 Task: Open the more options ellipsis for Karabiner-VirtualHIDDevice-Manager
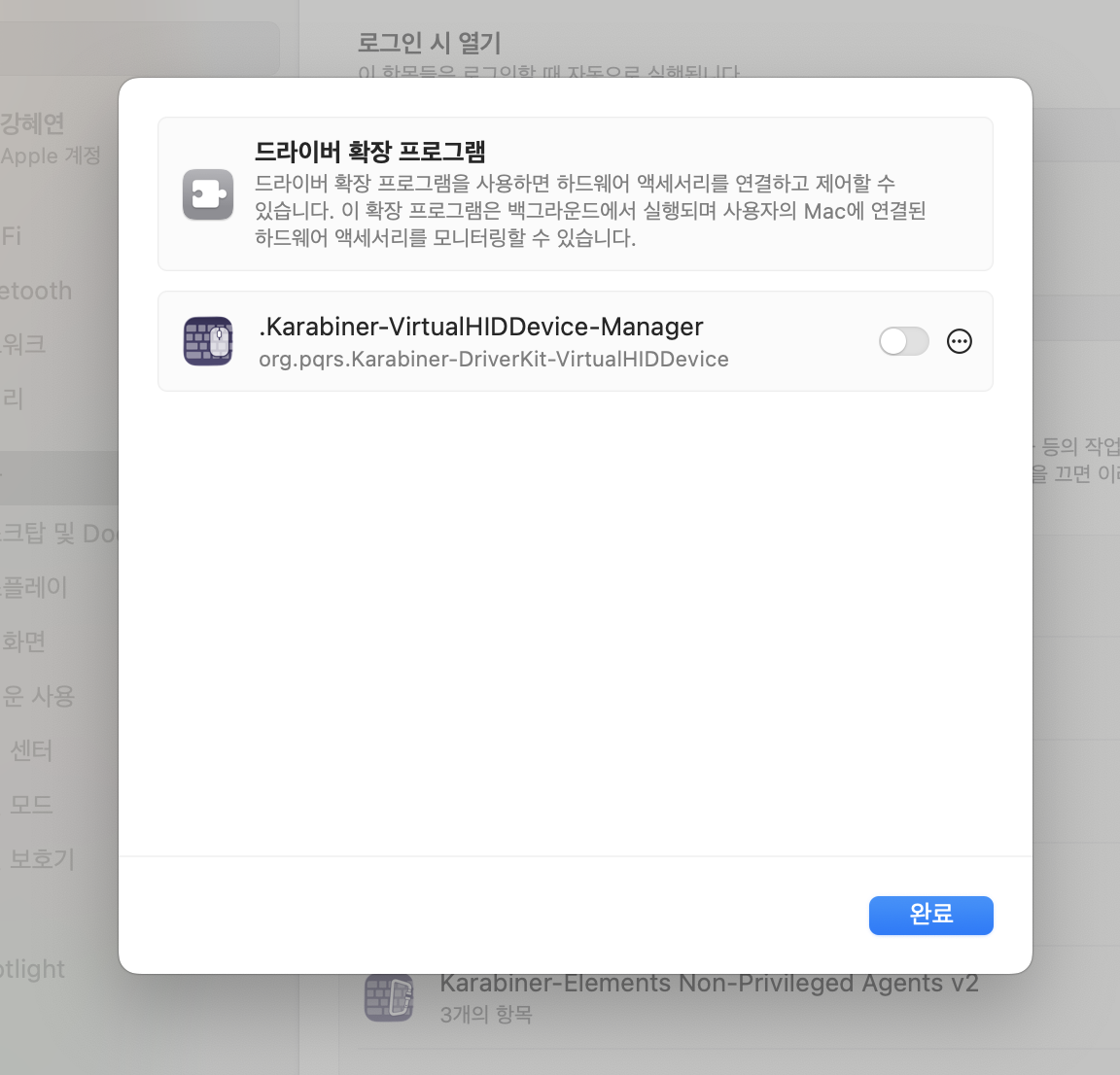(959, 341)
